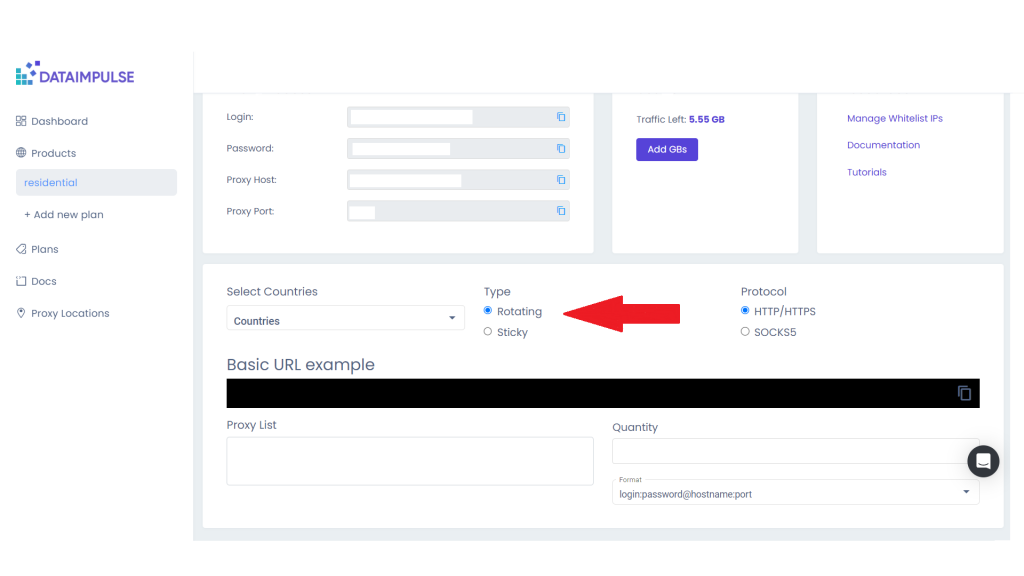Click the Quantity input field
This screenshot has height=576, width=1024.
point(795,451)
